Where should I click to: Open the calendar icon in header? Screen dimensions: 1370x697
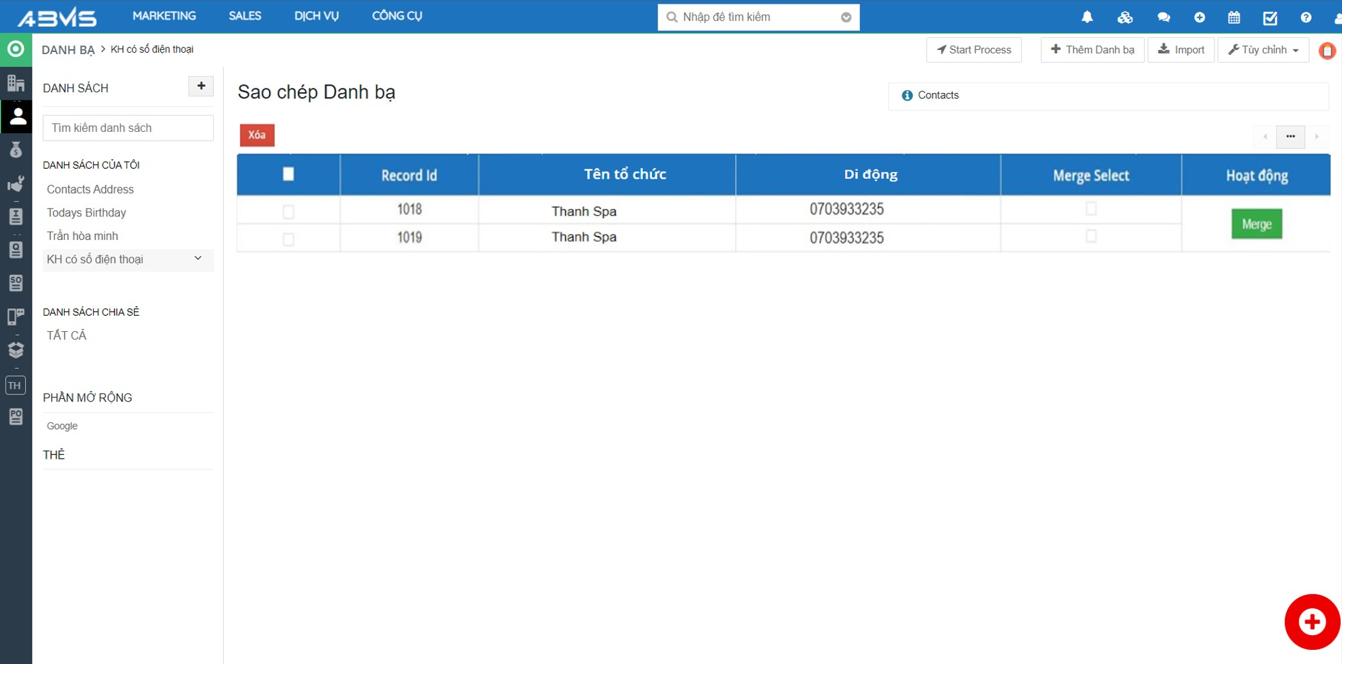pyautogui.click(x=1234, y=17)
